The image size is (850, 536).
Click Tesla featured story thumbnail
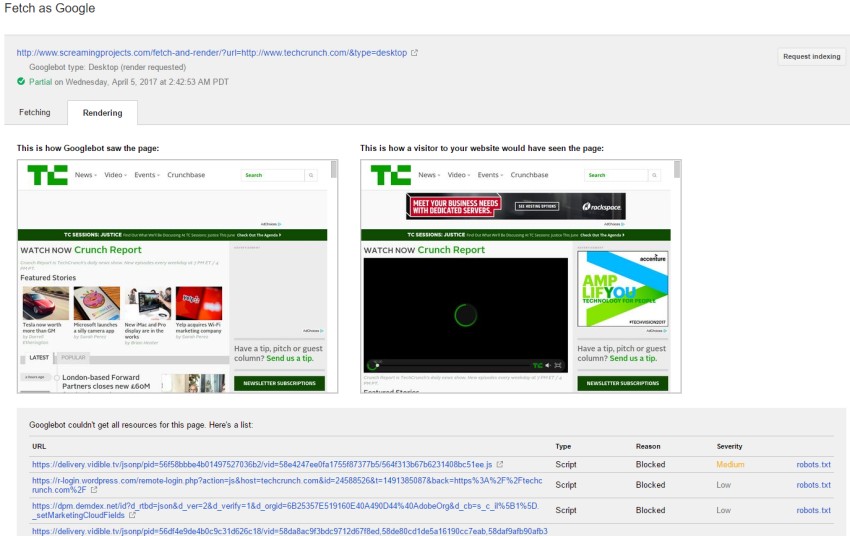point(46,303)
